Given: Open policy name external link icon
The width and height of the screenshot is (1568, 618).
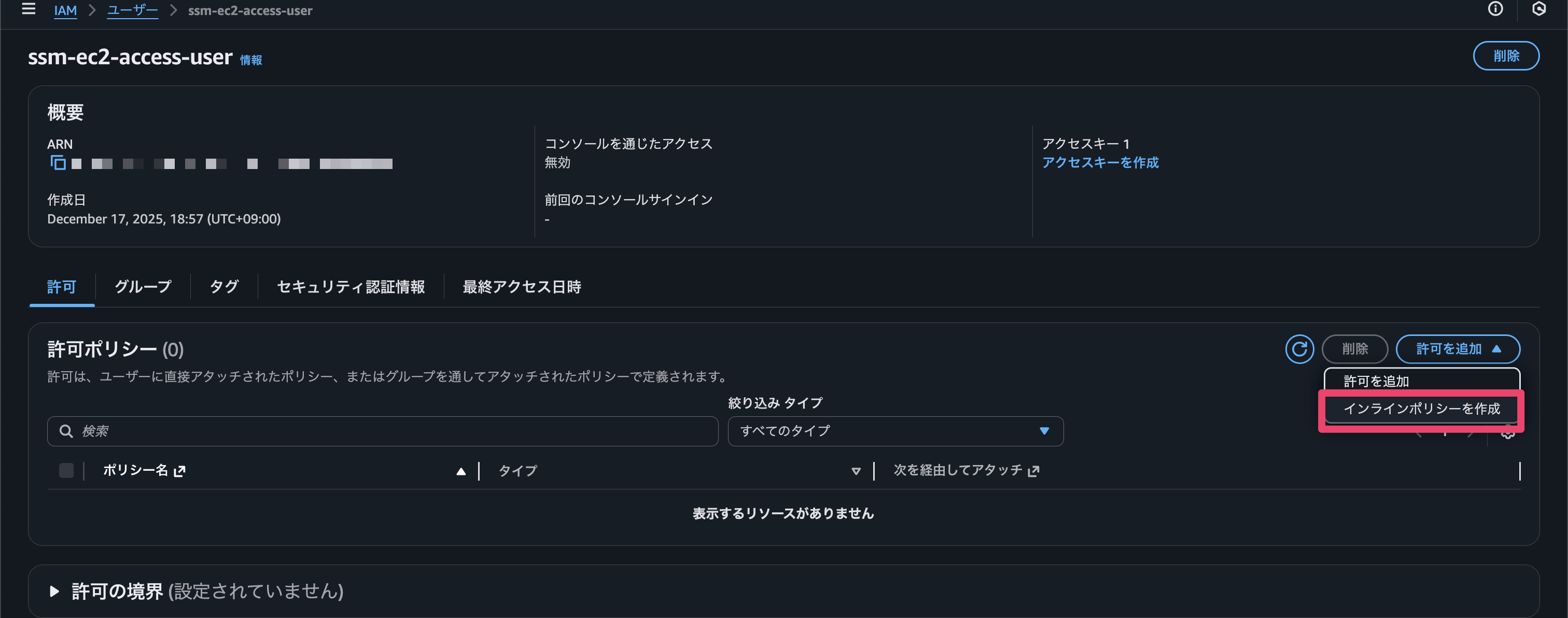Looking at the screenshot, I should [179, 471].
